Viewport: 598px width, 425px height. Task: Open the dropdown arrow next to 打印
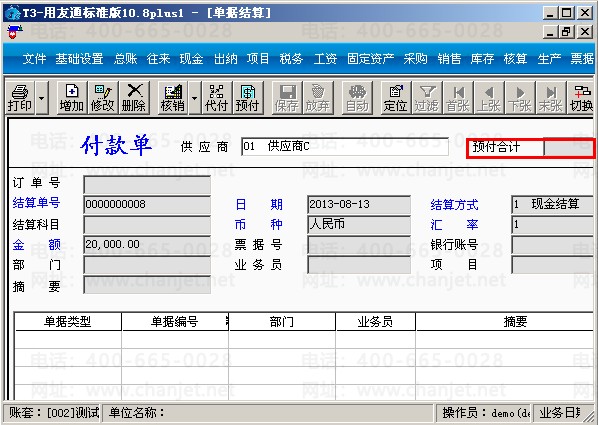tap(42, 98)
